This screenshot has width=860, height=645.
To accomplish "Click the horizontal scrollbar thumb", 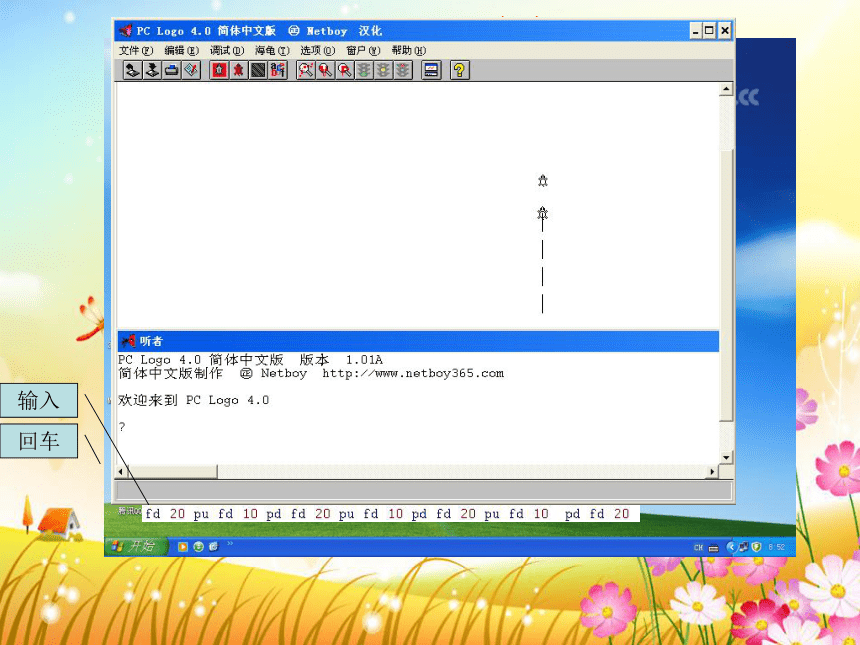I will click(172, 471).
